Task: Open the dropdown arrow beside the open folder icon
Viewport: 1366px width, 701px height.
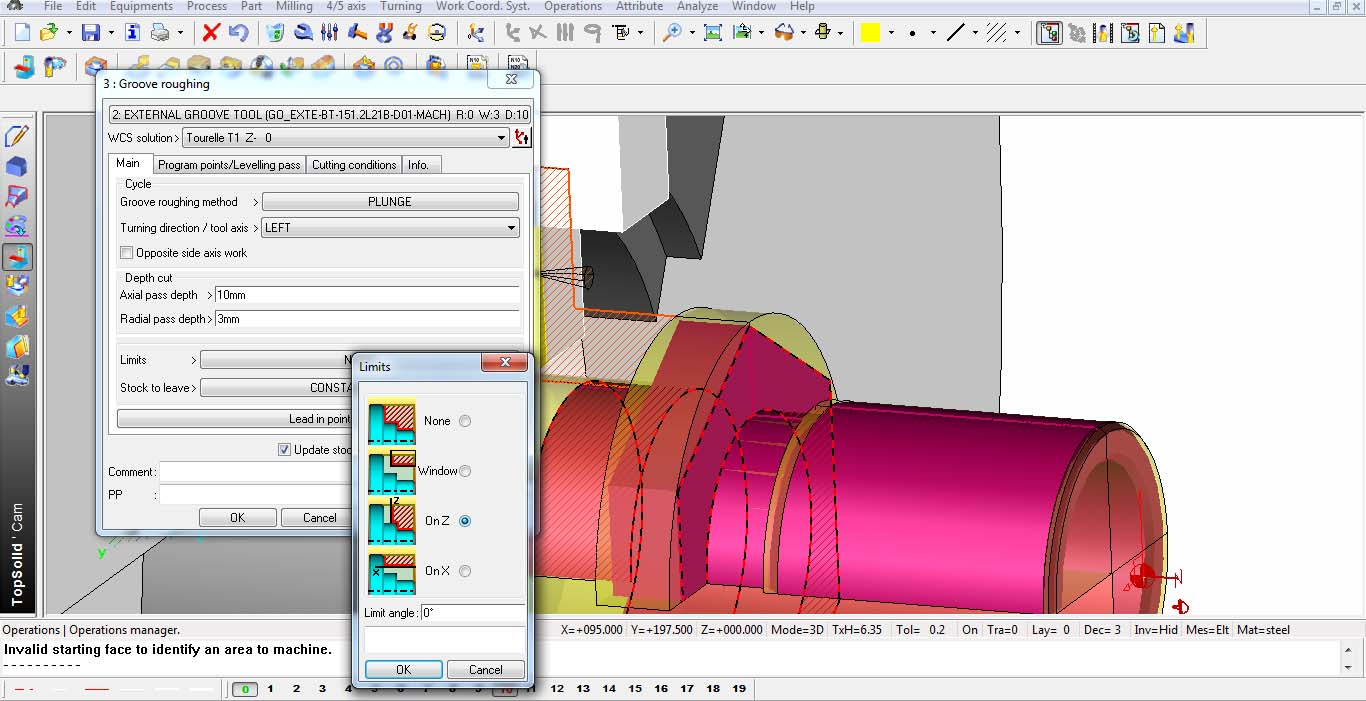Action: (68, 33)
